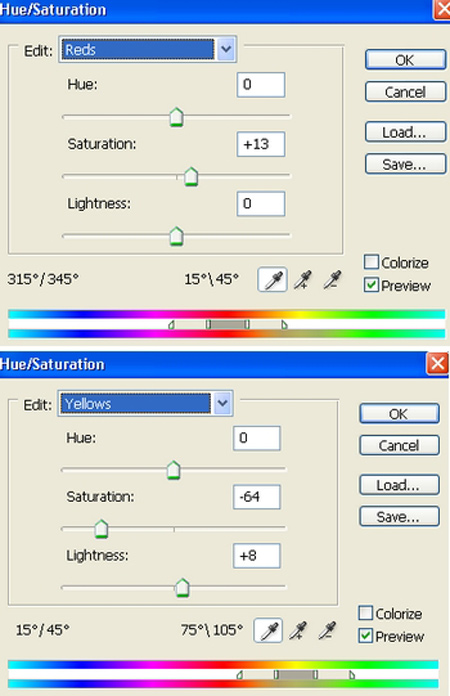Click the Saturation slider handle at -64
Viewport: 450px width, 696px height.
click(x=102, y=529)
